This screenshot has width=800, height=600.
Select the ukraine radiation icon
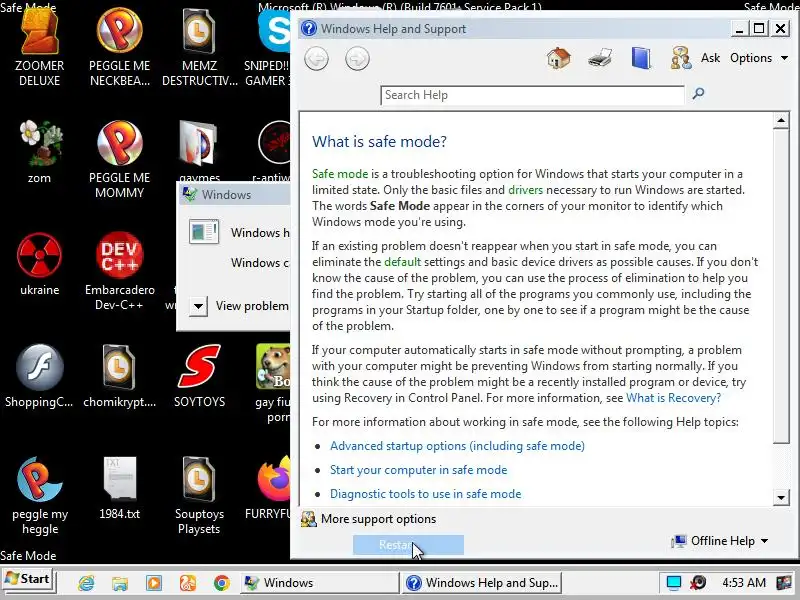coord(39,264)
